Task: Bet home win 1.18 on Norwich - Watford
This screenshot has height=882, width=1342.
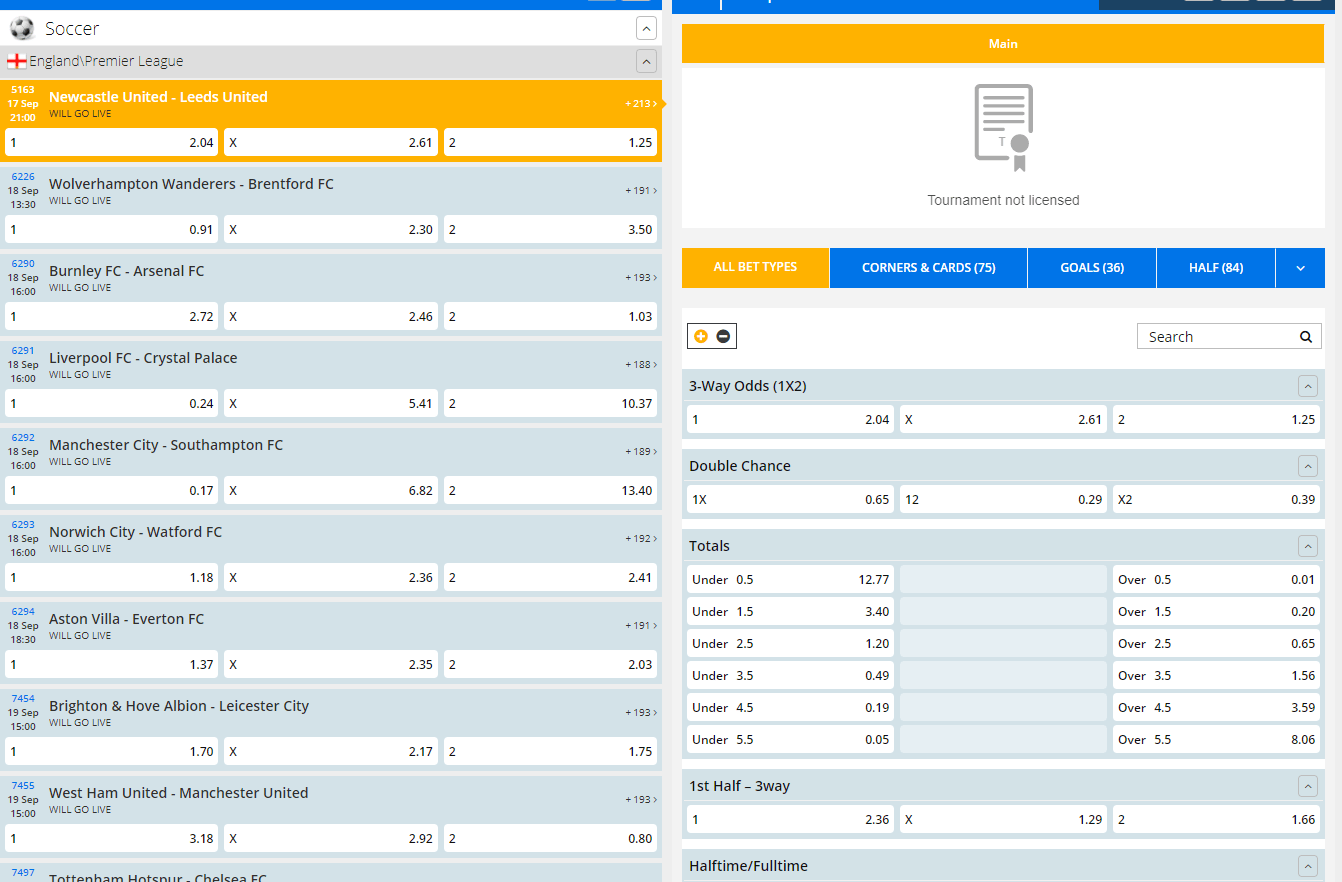Action: point(111,578)
